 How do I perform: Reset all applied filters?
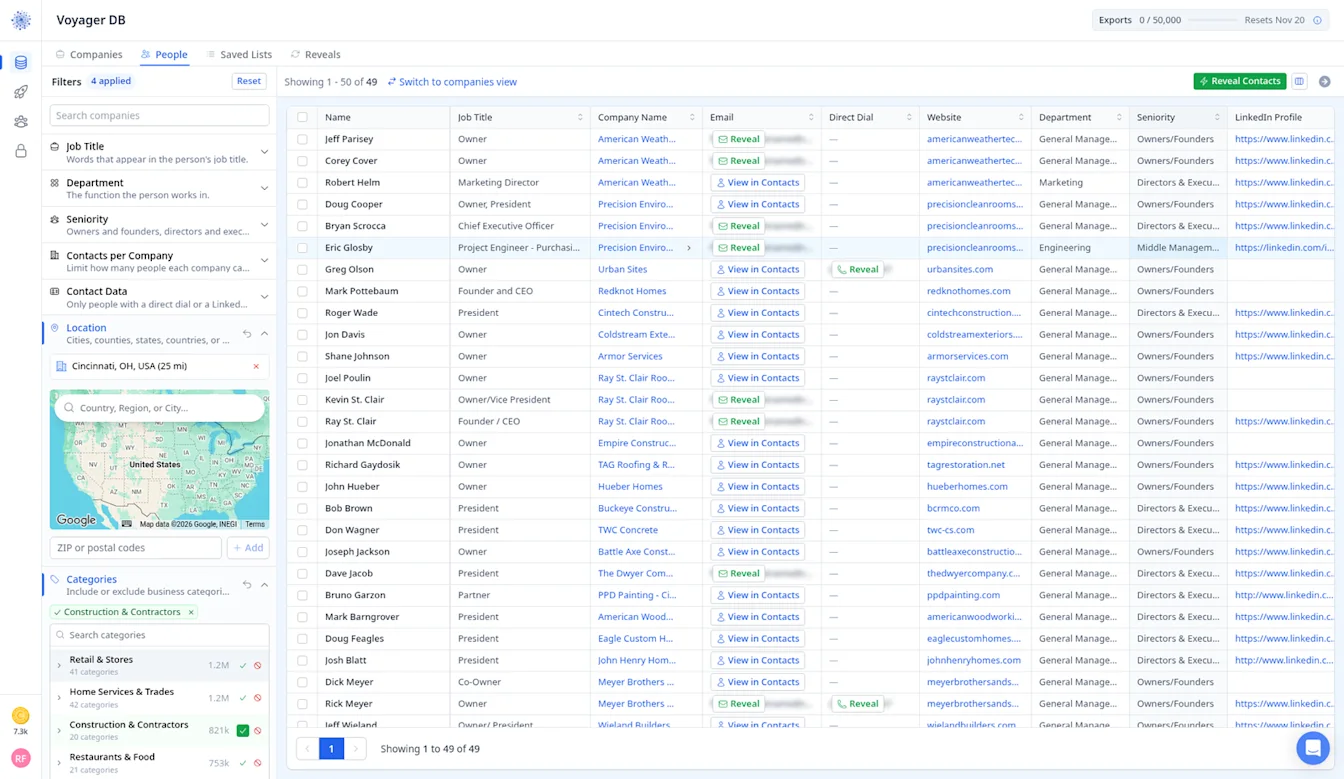pyautogui.click(x=249, y=81)
